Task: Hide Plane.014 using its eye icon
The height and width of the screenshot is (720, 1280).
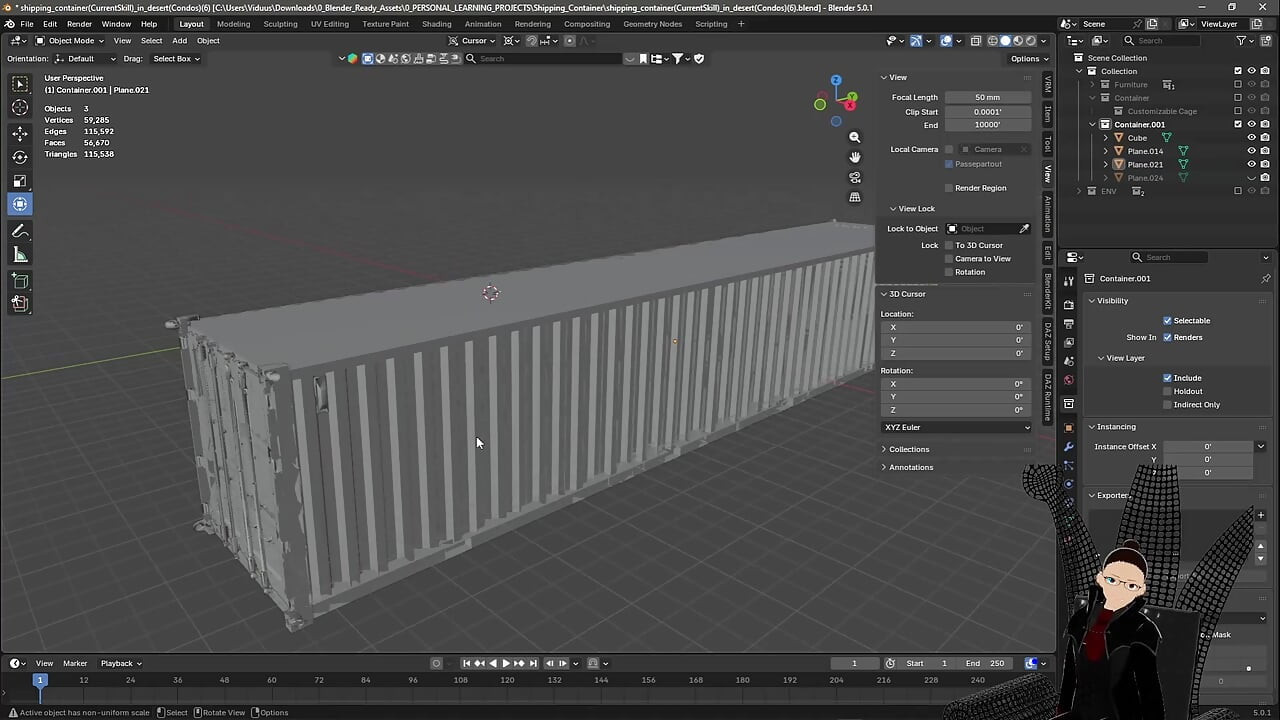Action: pyautogui.click(x=1251, y=151)
